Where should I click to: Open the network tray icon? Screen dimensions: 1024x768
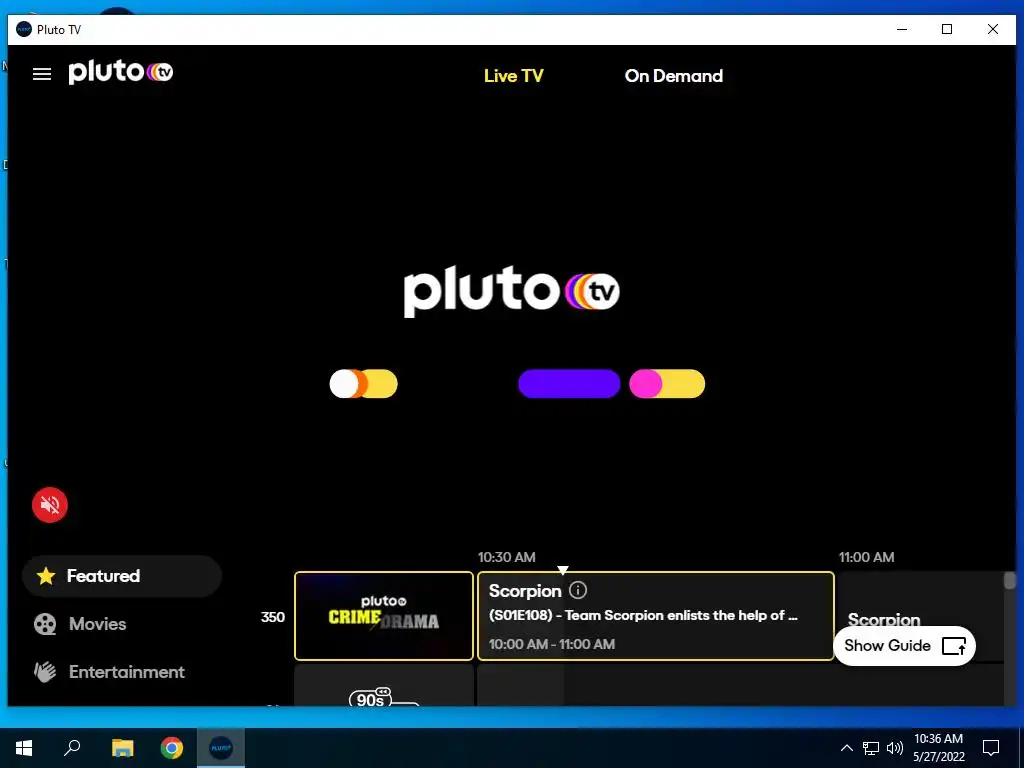[x=871, y=748]
